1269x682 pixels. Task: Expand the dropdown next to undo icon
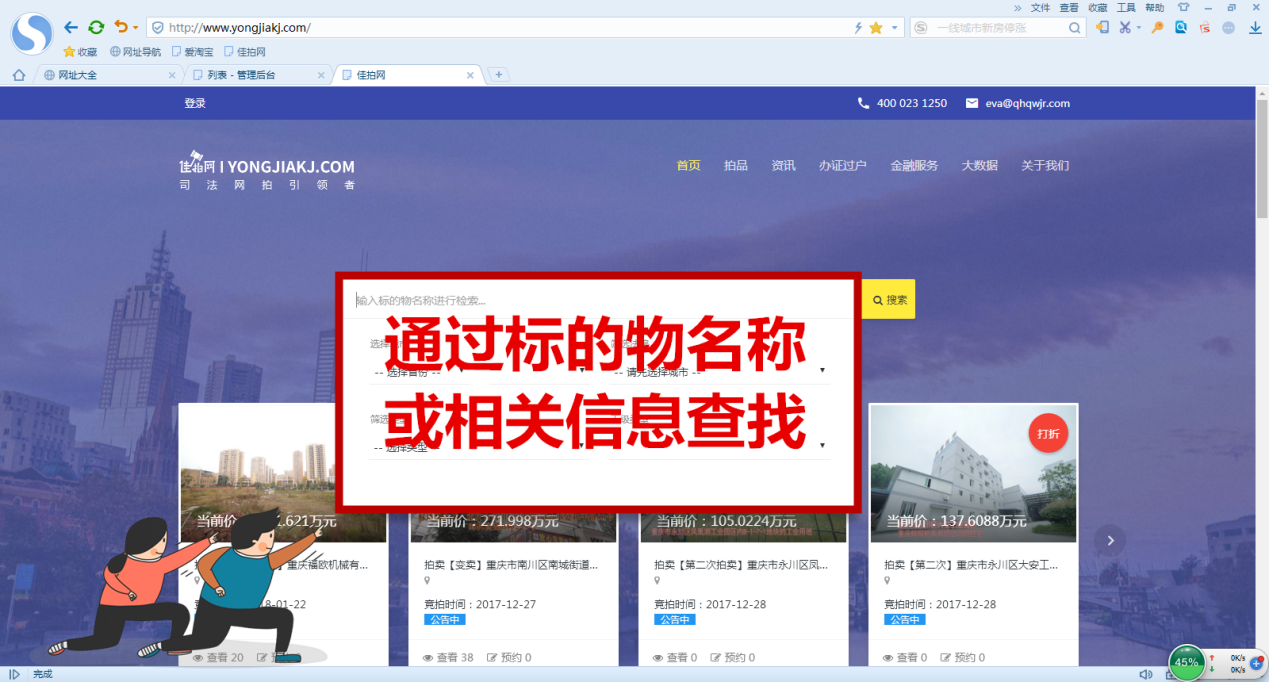(136, 28)
